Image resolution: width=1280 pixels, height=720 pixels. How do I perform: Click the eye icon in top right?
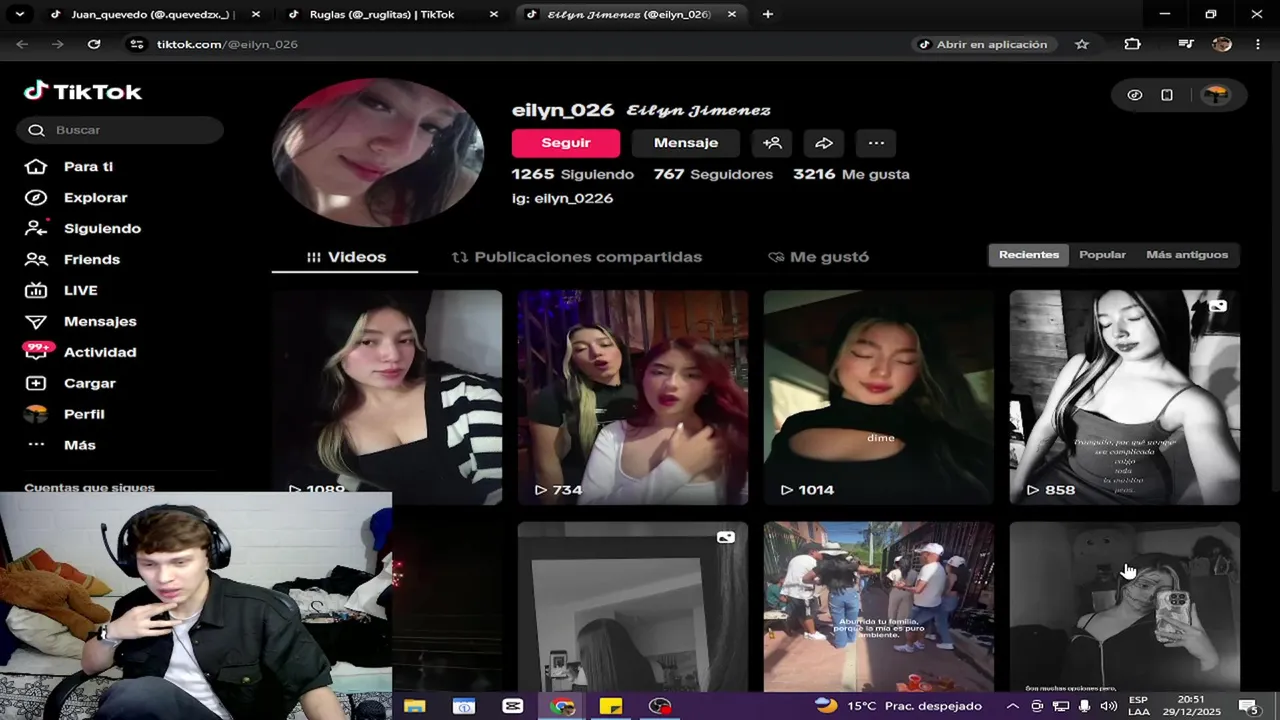pos(1135,95)
